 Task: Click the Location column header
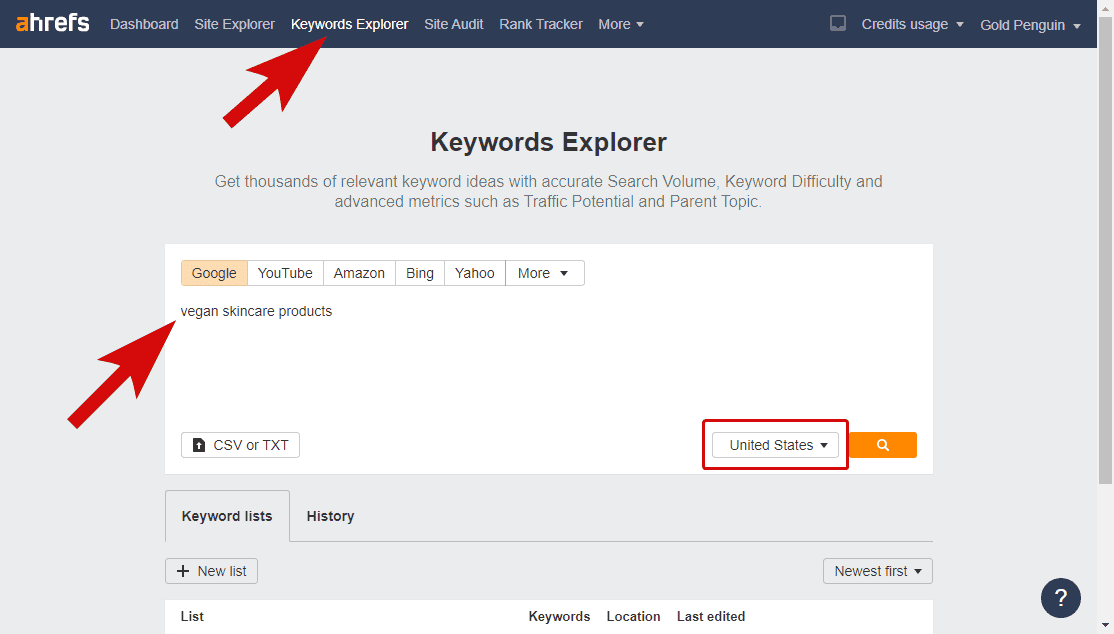click(x=633, y=616)
